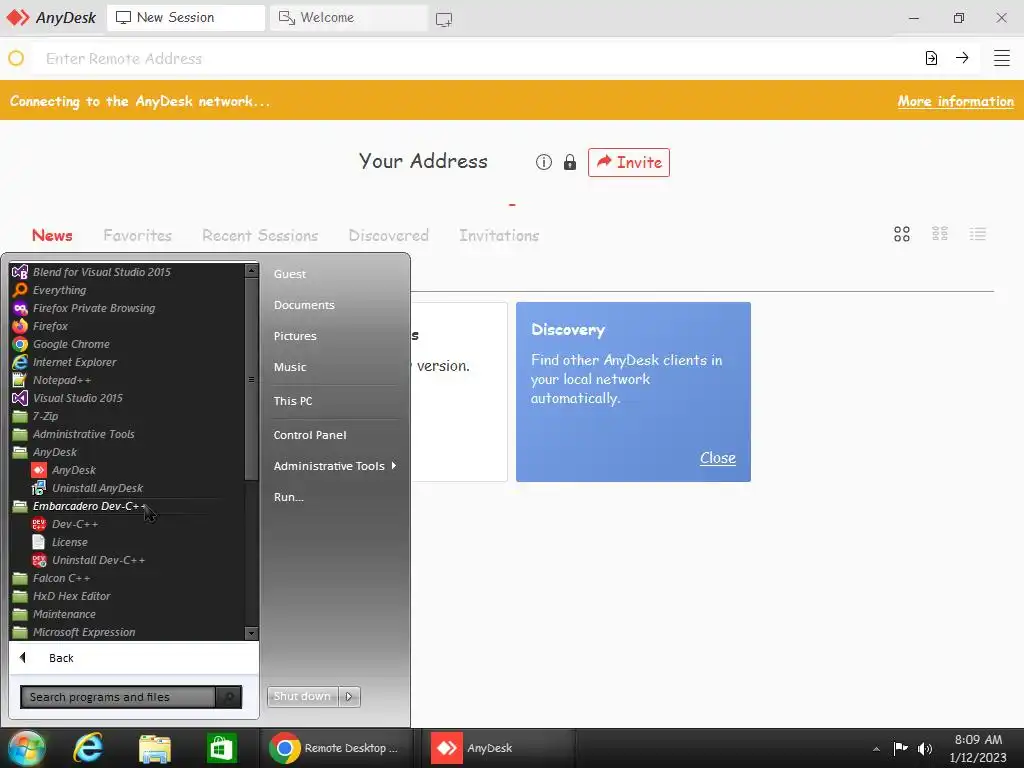
Task: Click the Shut down button
Action: (x=302, y=696)
